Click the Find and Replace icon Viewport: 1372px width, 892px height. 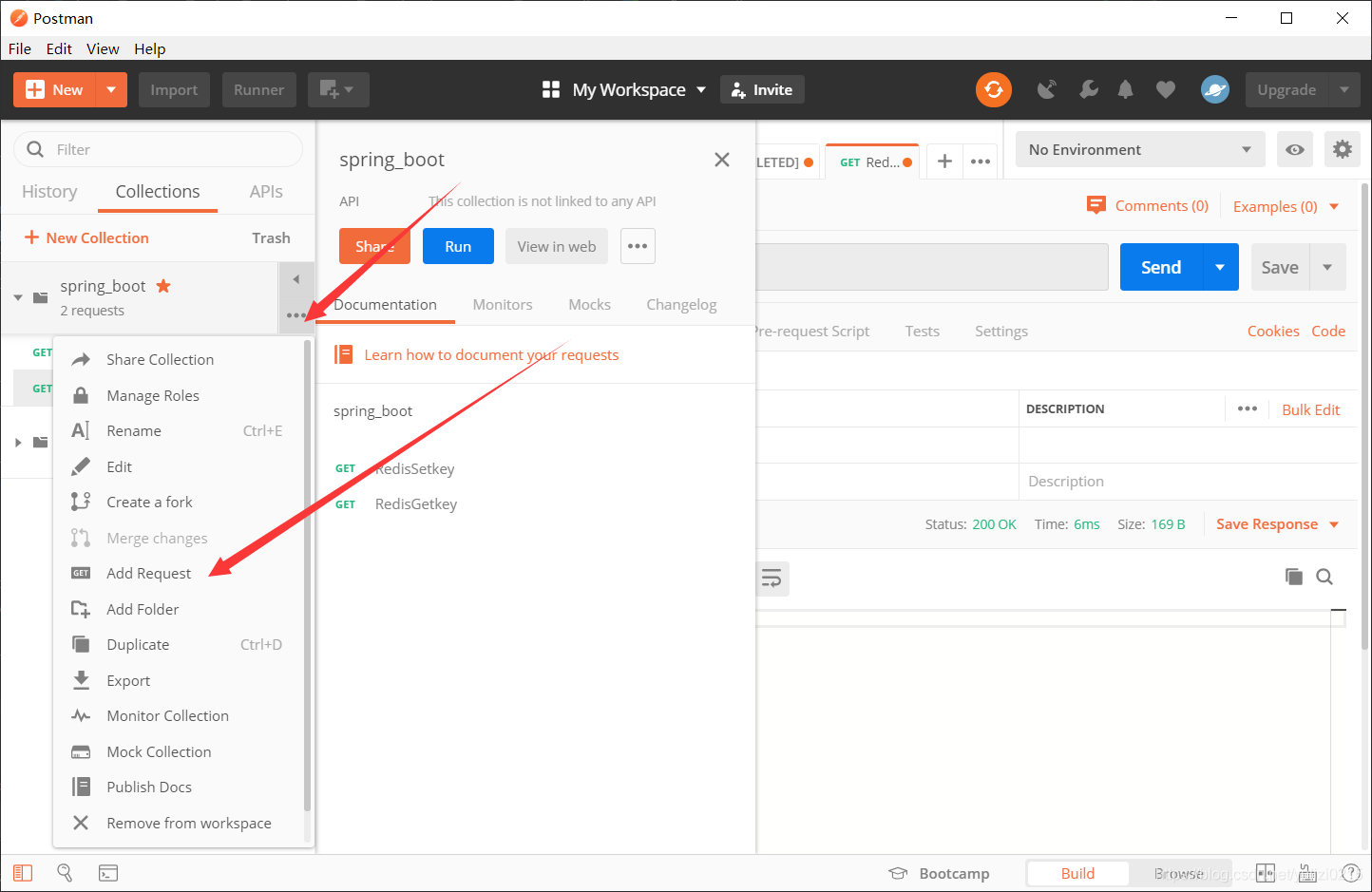(x=65, y=873)
